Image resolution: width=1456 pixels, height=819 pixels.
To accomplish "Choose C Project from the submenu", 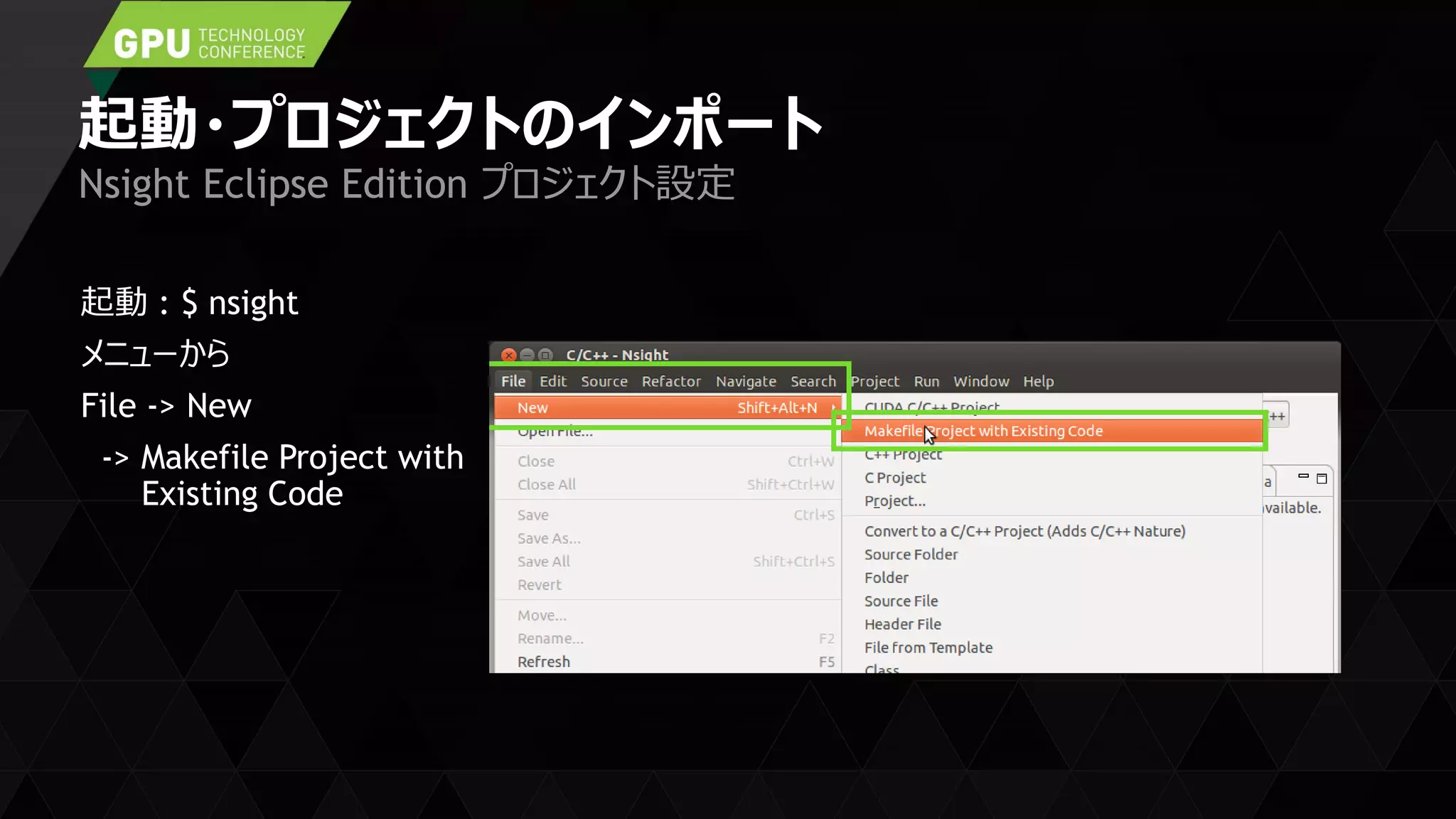I will (x=895, y=478).
